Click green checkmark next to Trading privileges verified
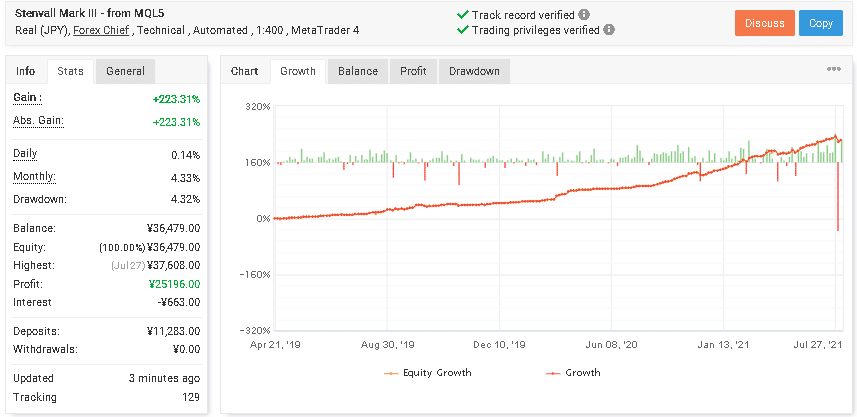The image size is (857, 417). pyautogui.click(x=462, y=30)
